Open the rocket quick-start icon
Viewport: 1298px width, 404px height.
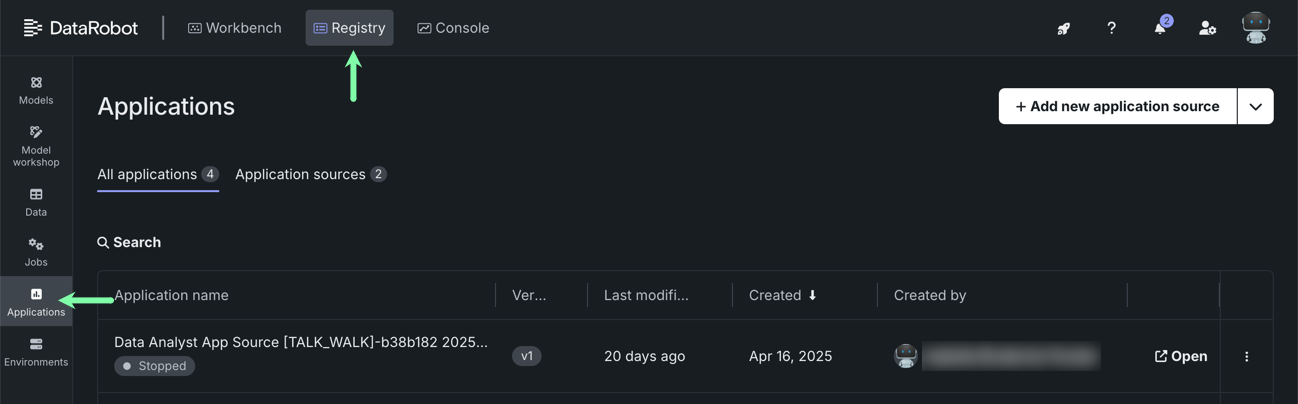point(1064,28)
